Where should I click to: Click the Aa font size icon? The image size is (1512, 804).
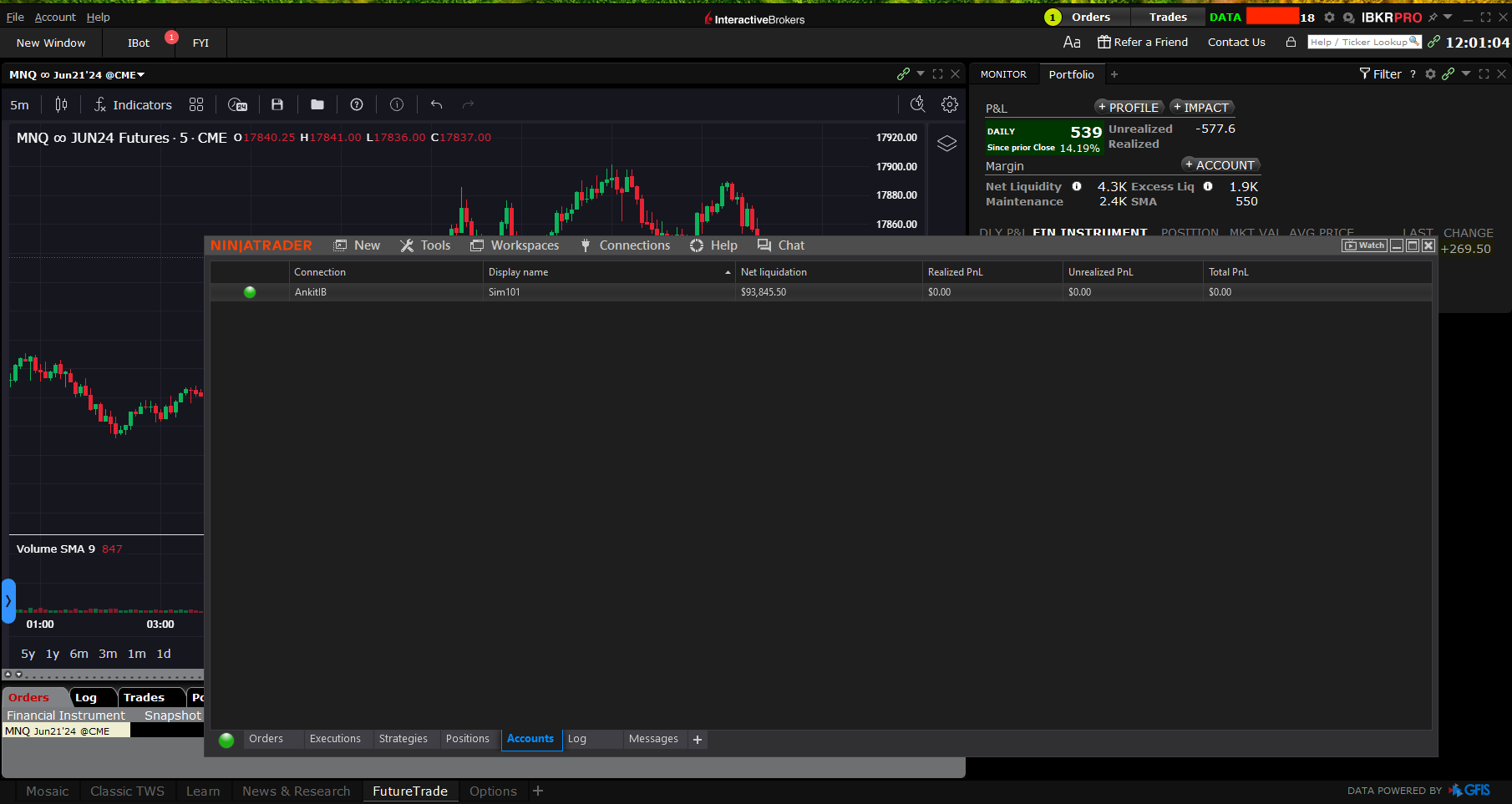coord(1072,42)
